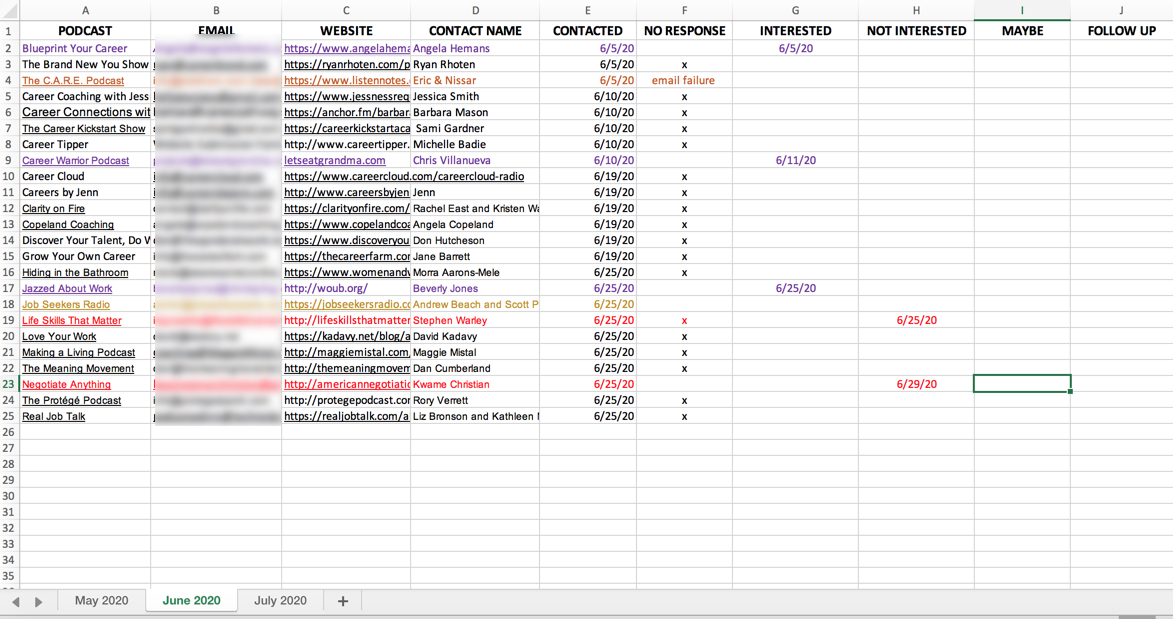Advance sheet tabs with the right arrow
The image size is (1173, 619).
(x=39, y=601)
